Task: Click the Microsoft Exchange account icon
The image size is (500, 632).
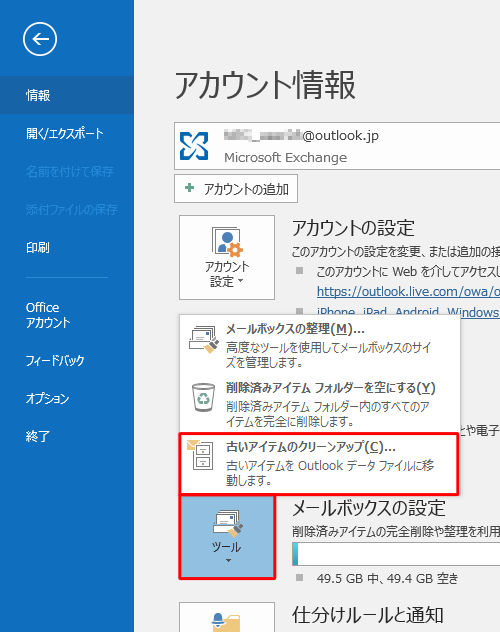Action: click(x=194, y=146)
